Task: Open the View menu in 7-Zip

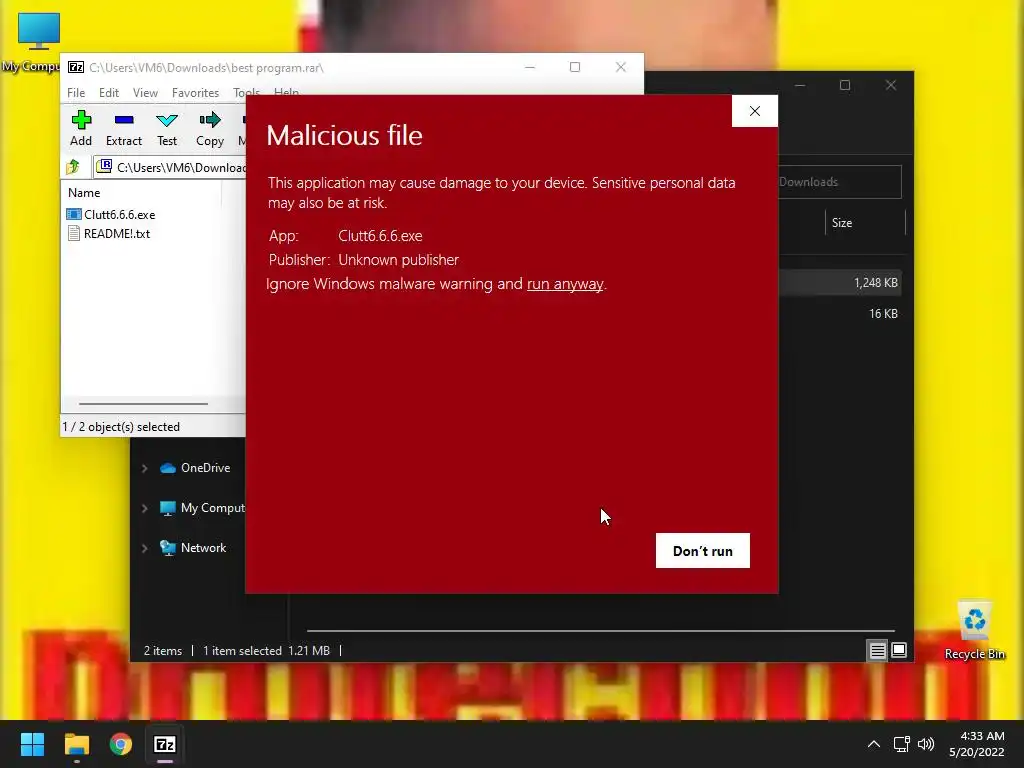Action: click(145, 93)
